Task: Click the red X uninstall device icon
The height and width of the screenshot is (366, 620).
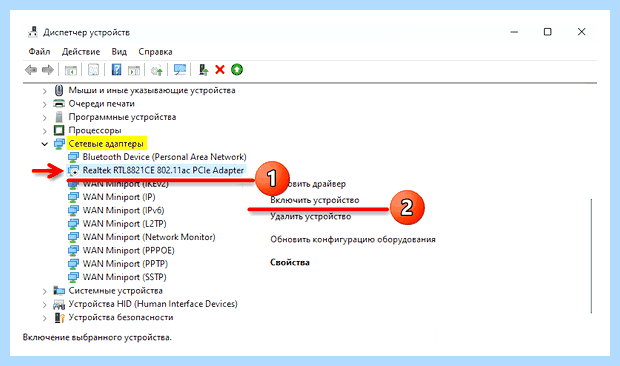Action: (x=220, y=70)
